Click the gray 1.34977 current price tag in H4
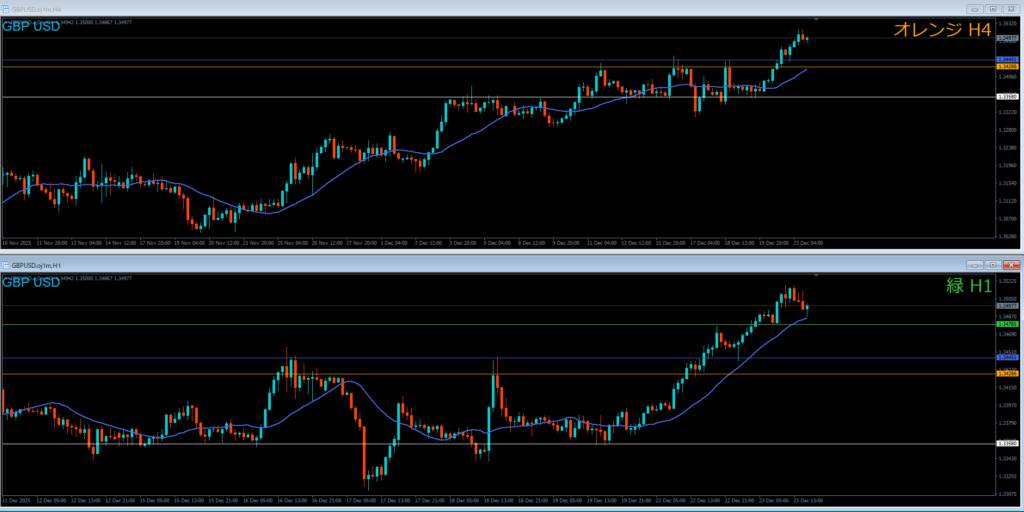Viewport: 1024px width, 512px height. pyautogui.click(x=1008, y=38)
